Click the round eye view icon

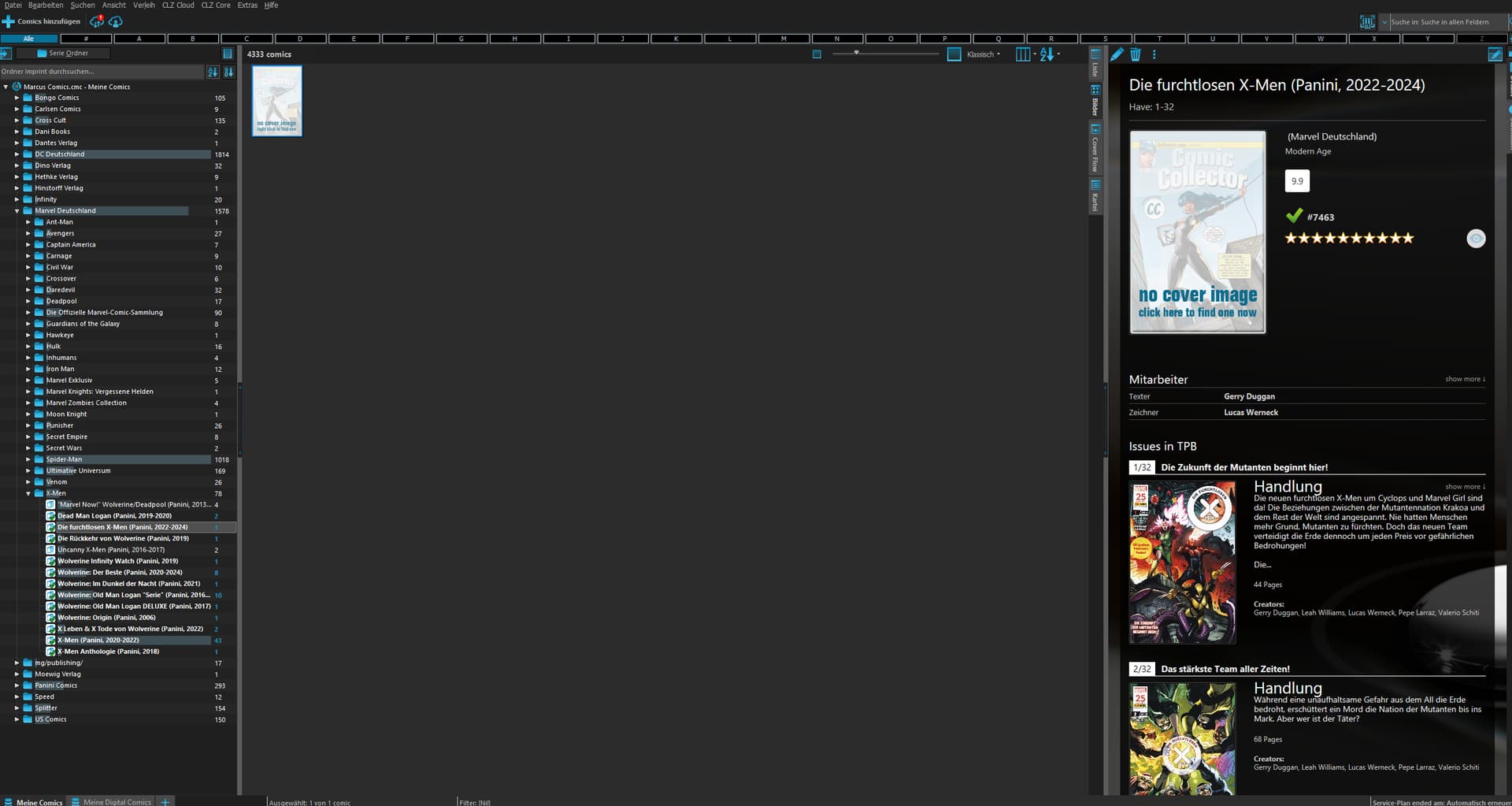coord(1476,239)
